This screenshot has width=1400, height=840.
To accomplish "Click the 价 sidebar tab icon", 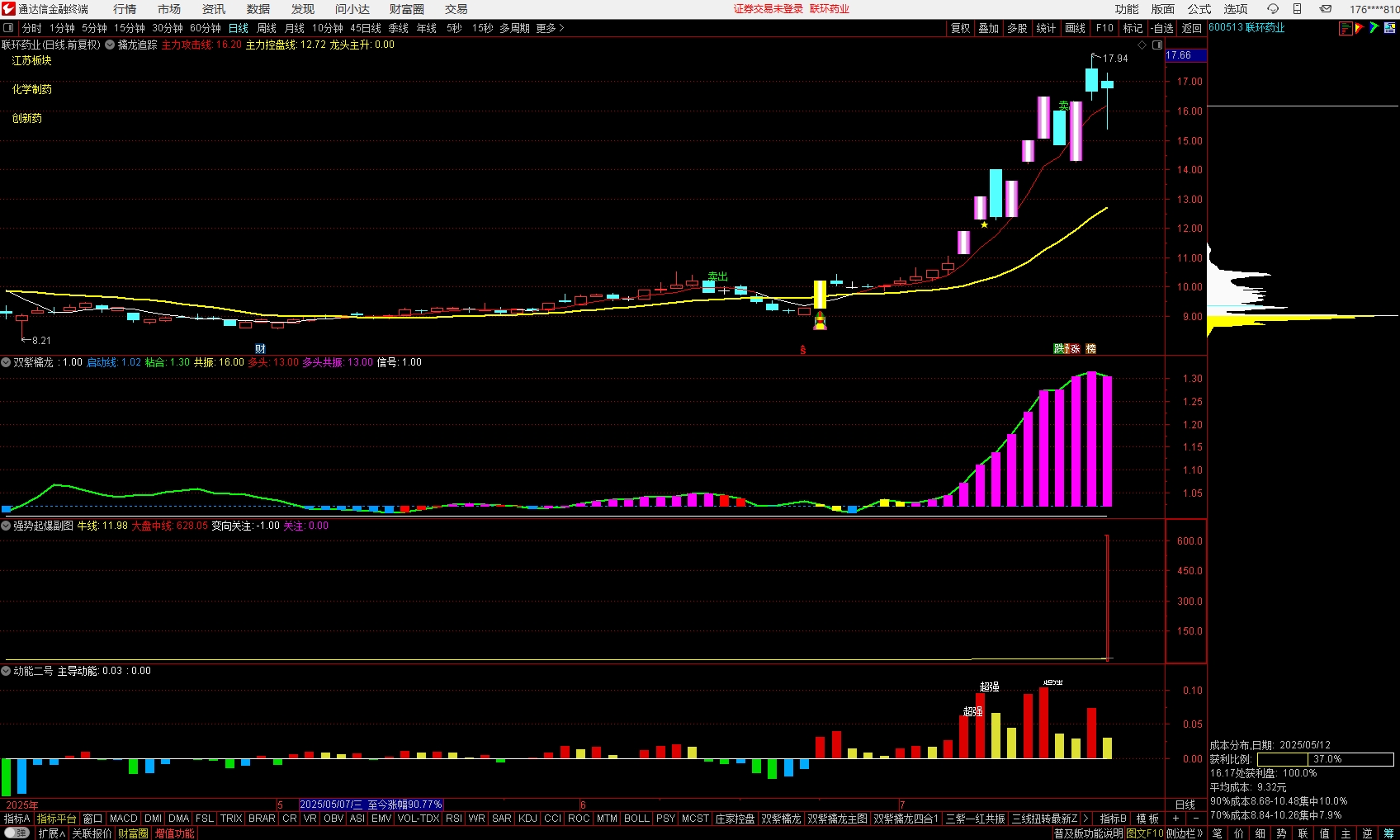I will (1238, 833).
